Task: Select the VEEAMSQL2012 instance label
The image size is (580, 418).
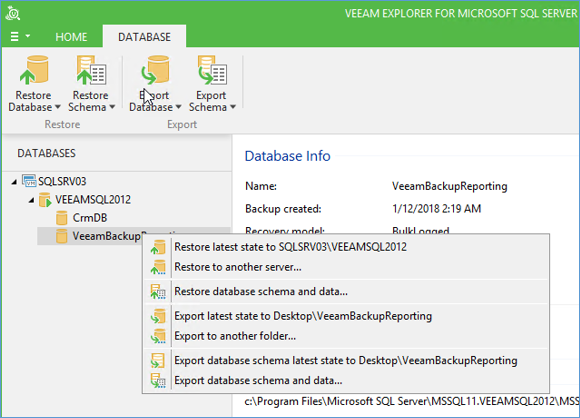Action: click(93, 200)
